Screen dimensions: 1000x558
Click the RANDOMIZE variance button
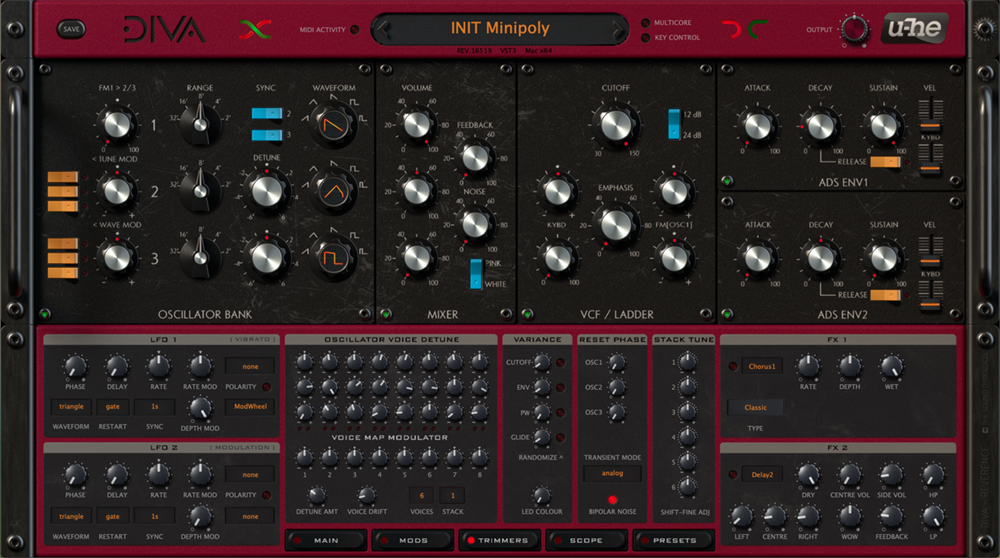(541, 458)
